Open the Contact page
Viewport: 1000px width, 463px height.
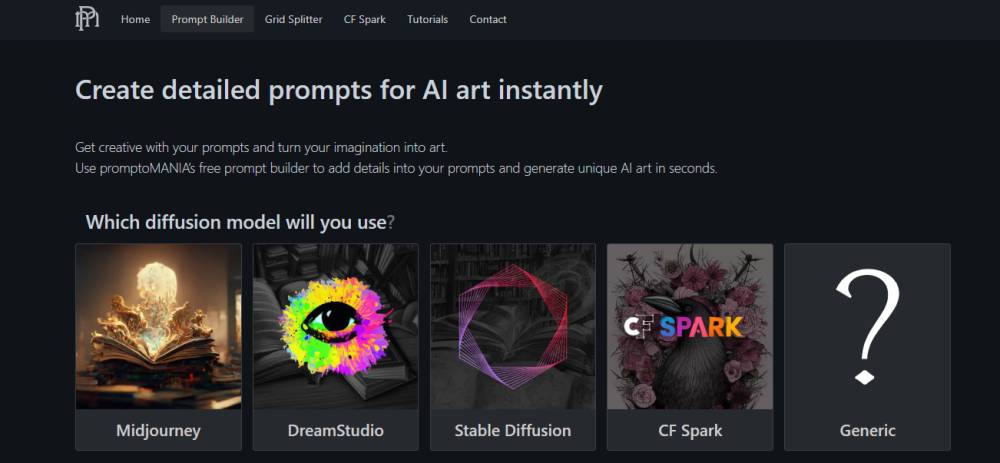tap(488, 19)
